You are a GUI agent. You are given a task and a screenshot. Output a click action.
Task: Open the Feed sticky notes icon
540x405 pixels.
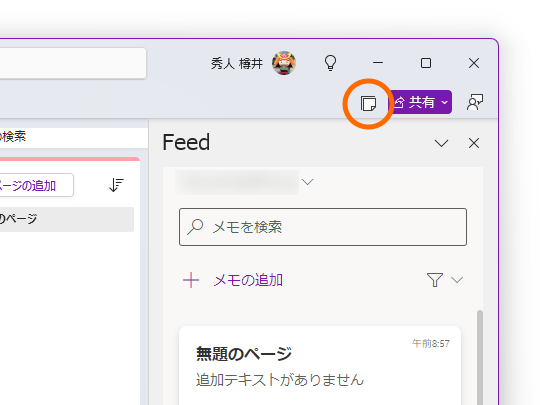pos(368,103)
